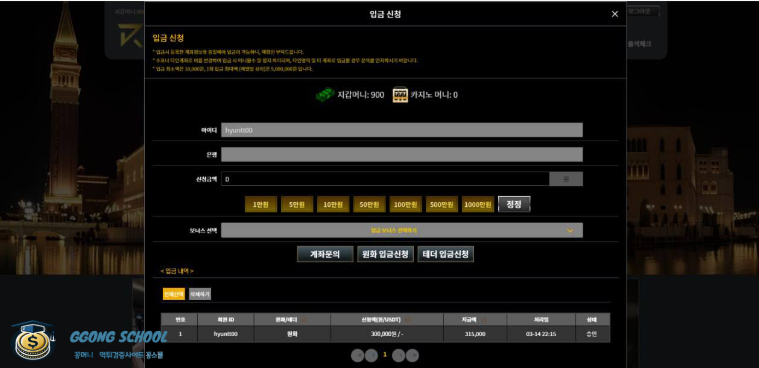759x368 pixels.
Task: Close the 입금 신청 dialog with X
Action: 615,14
